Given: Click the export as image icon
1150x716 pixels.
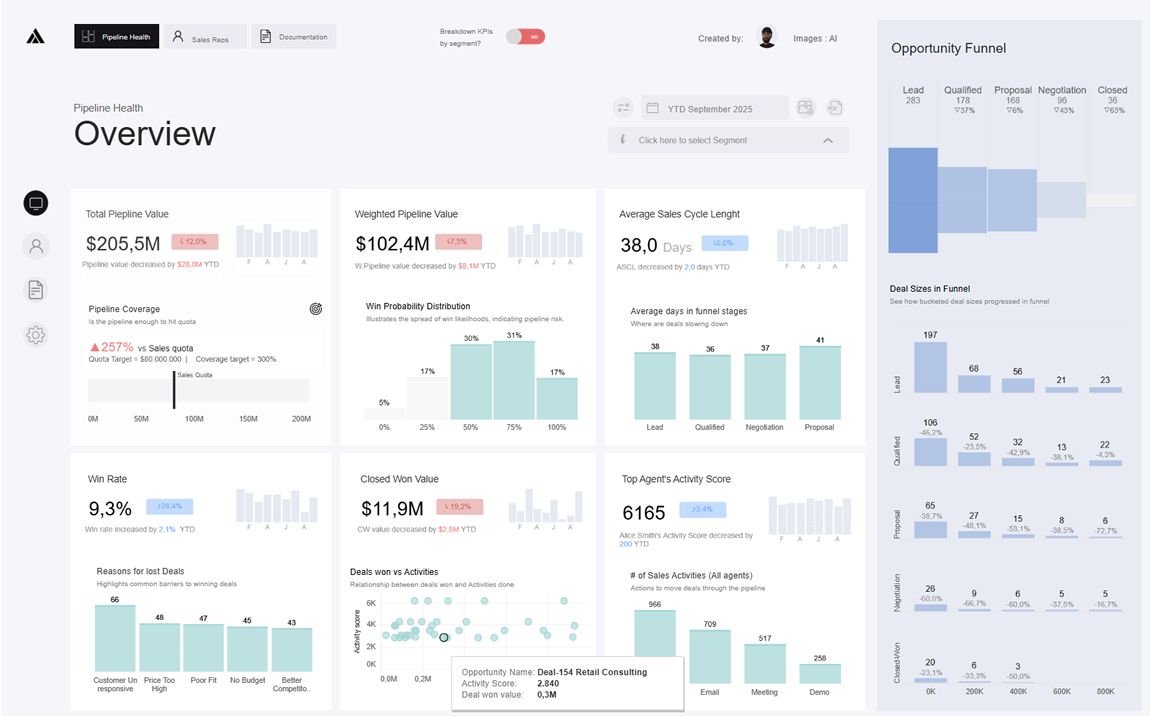Looking at the screenshot, I should (806, 108).
